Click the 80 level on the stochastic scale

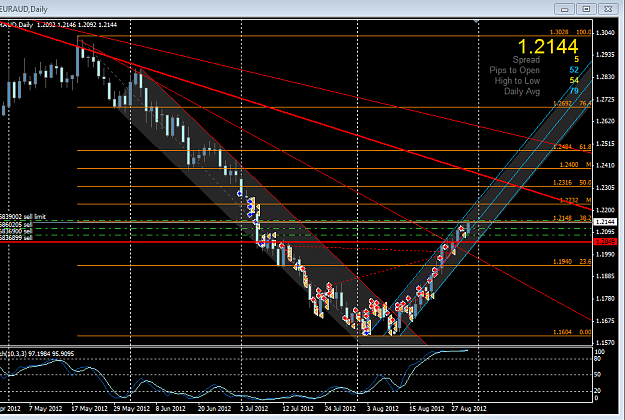click(x=597, y=359)
